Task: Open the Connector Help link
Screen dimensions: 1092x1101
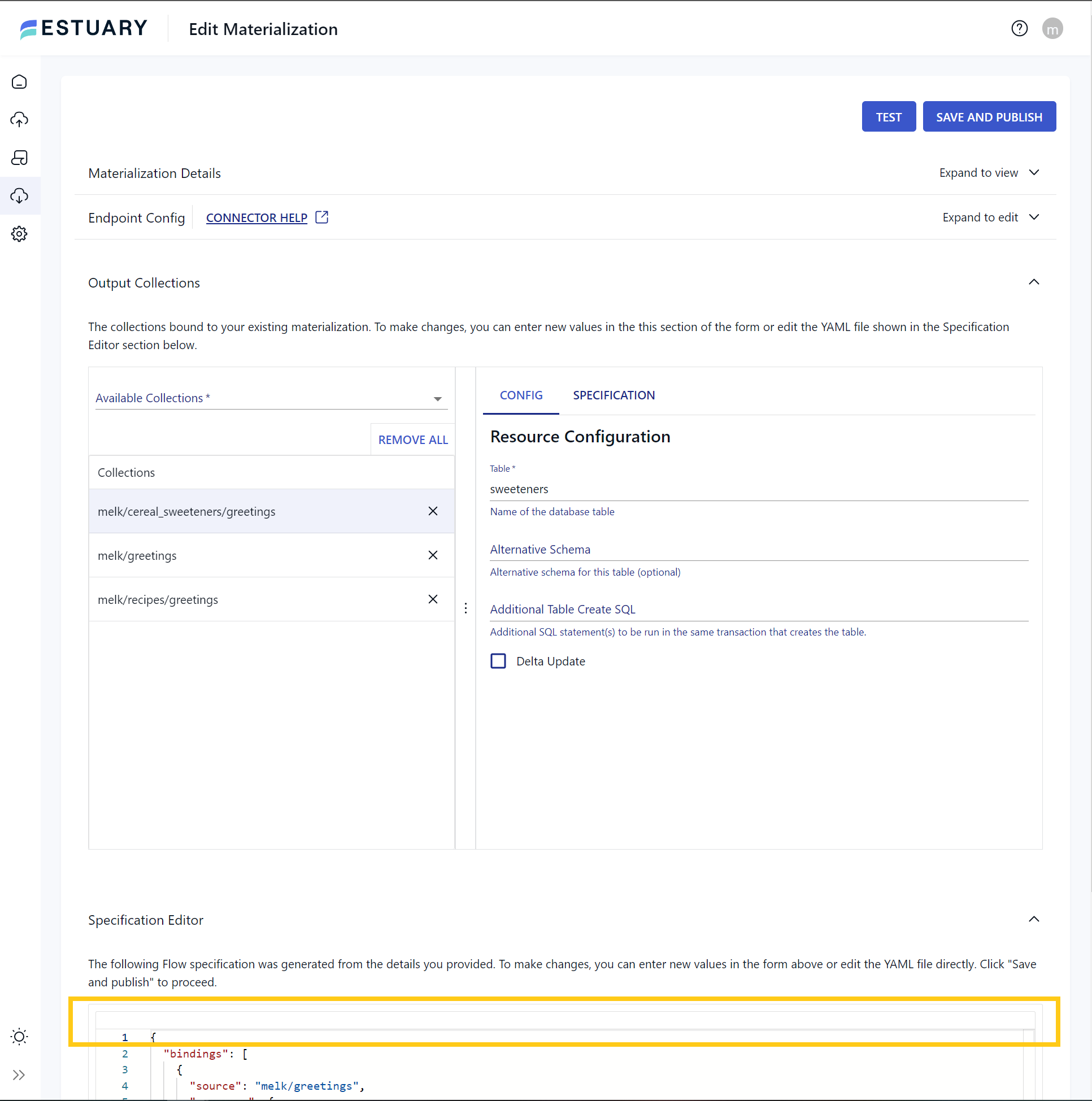Action: (x=256, y=217)
